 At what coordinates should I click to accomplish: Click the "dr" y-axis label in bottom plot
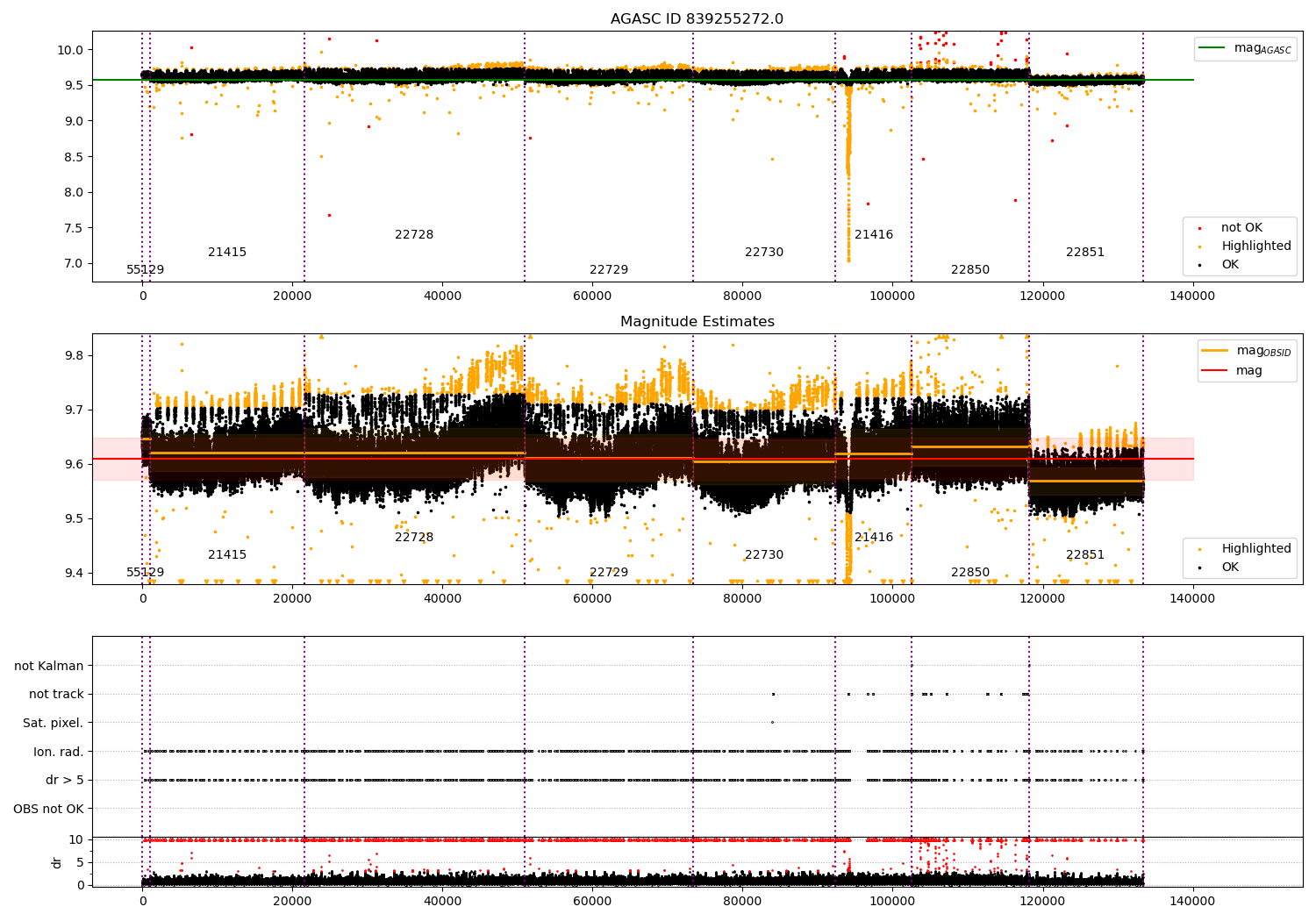click(x=57, y=862)
